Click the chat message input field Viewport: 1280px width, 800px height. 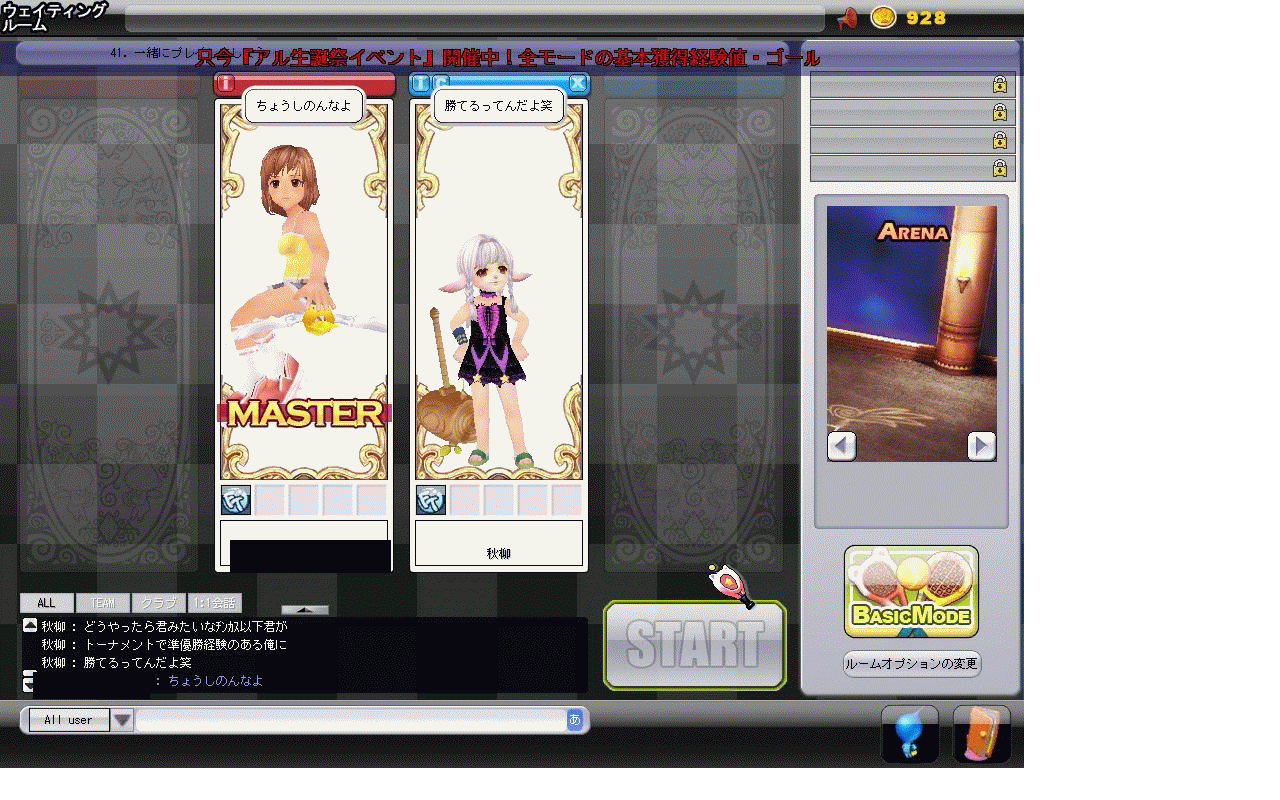click(x=350, y=720)
